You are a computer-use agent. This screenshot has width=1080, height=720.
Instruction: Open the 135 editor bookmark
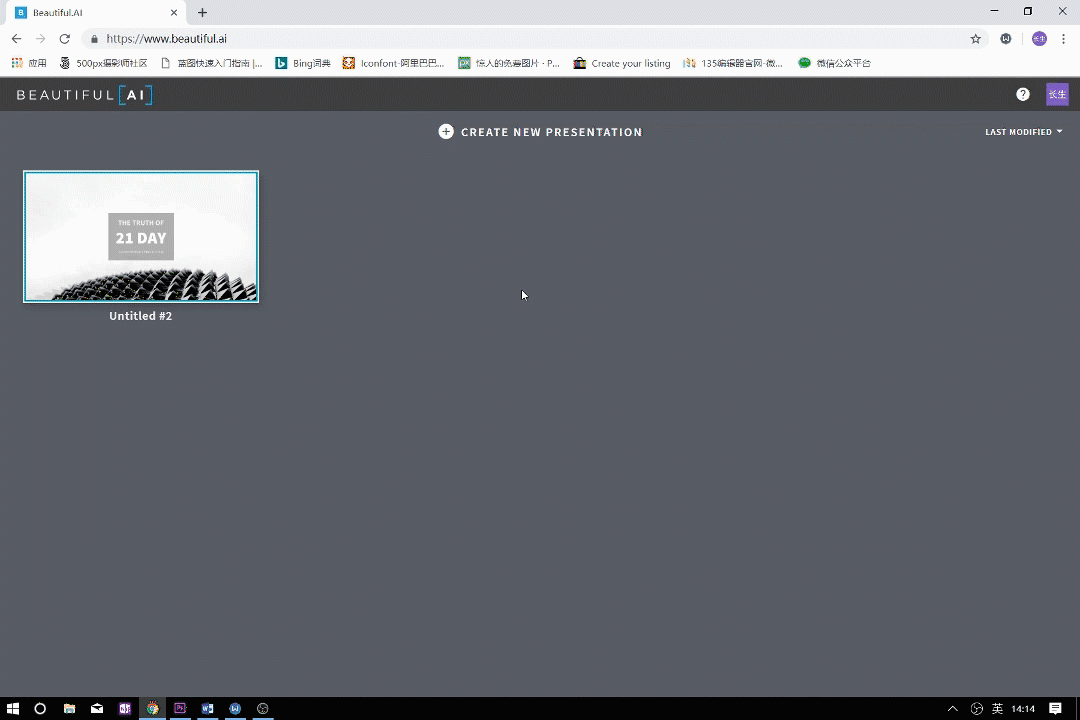pos(734,63)
